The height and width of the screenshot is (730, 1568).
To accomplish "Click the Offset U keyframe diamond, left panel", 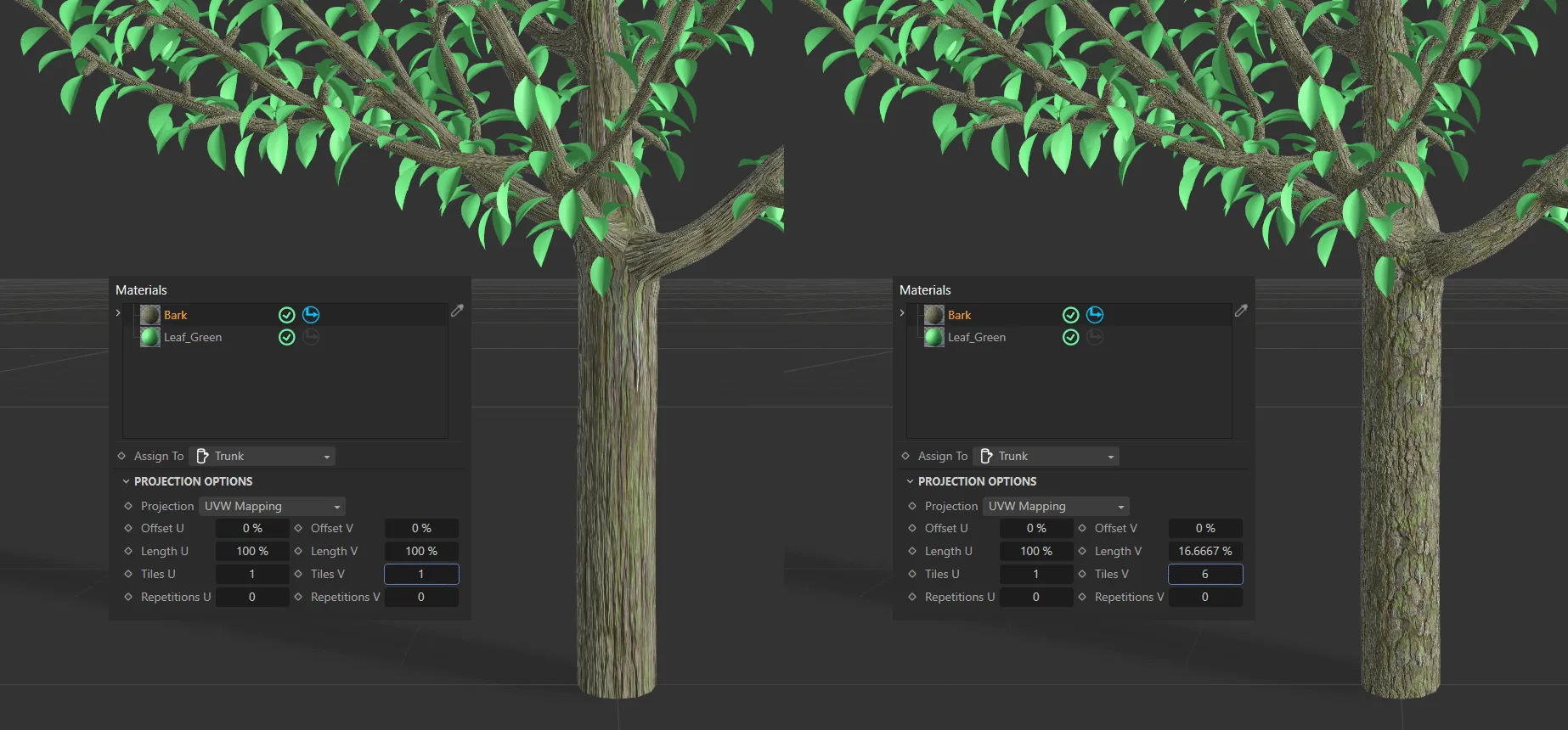I will click(128, 528).
